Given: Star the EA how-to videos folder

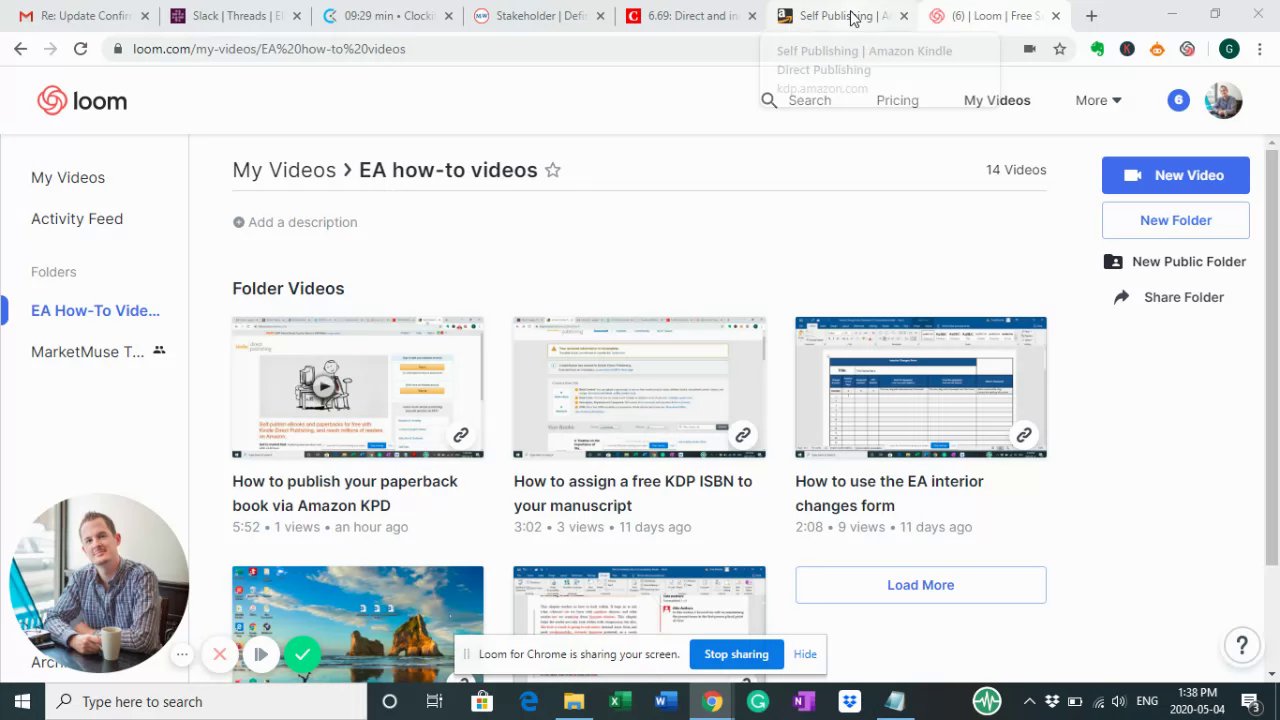Looking at the screenshot, I should [552, 170].
